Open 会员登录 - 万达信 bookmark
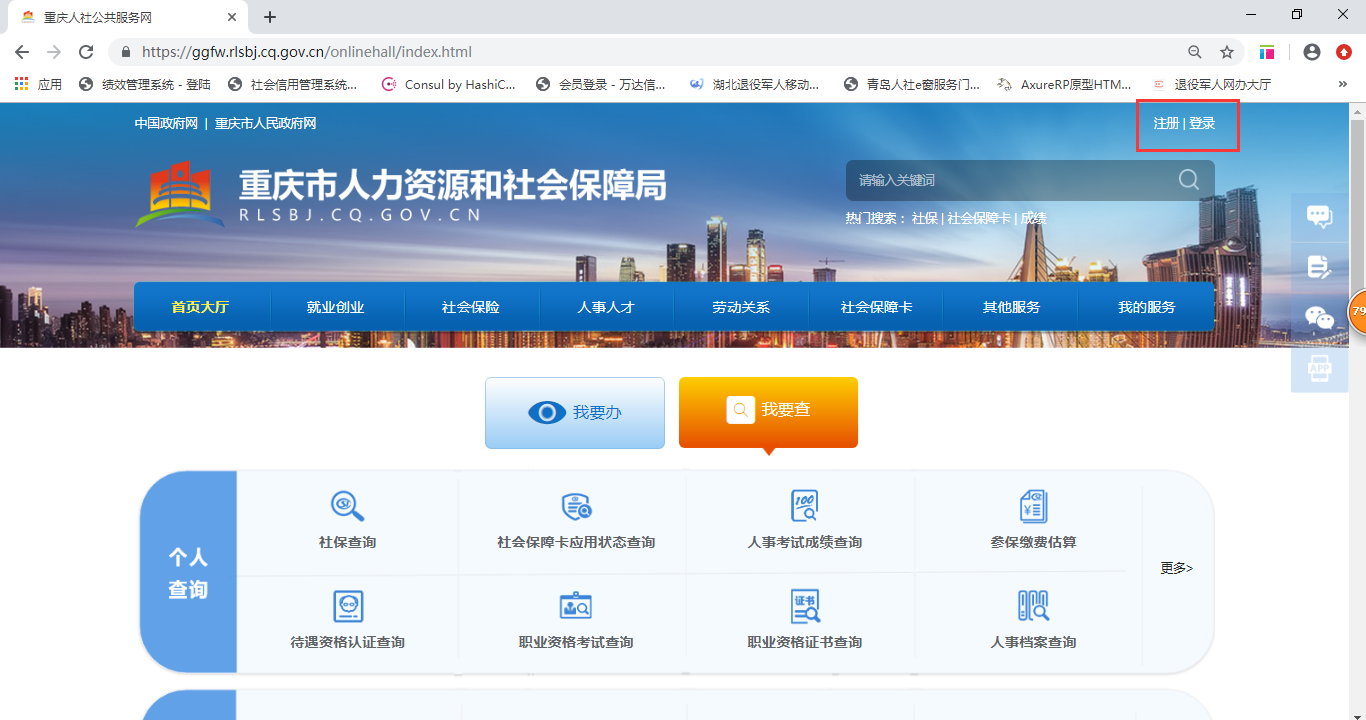 point(601,85)
